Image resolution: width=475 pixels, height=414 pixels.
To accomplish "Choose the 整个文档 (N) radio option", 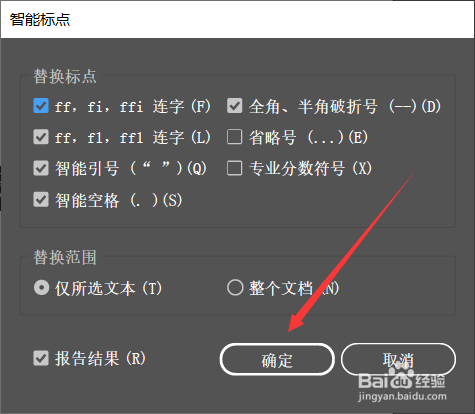I will click(235, 288).
